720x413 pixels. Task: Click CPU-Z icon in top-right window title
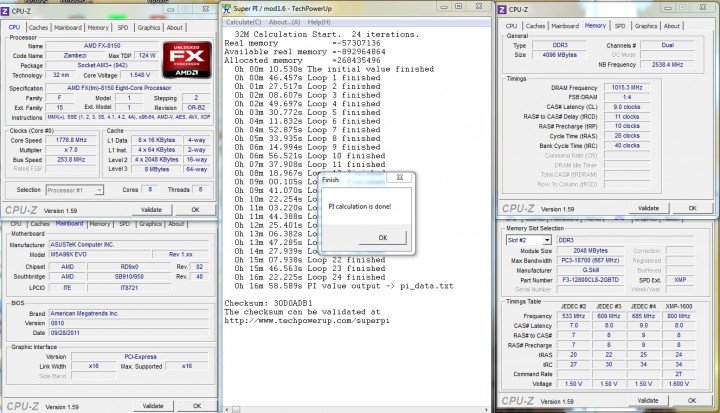(502, 9)
